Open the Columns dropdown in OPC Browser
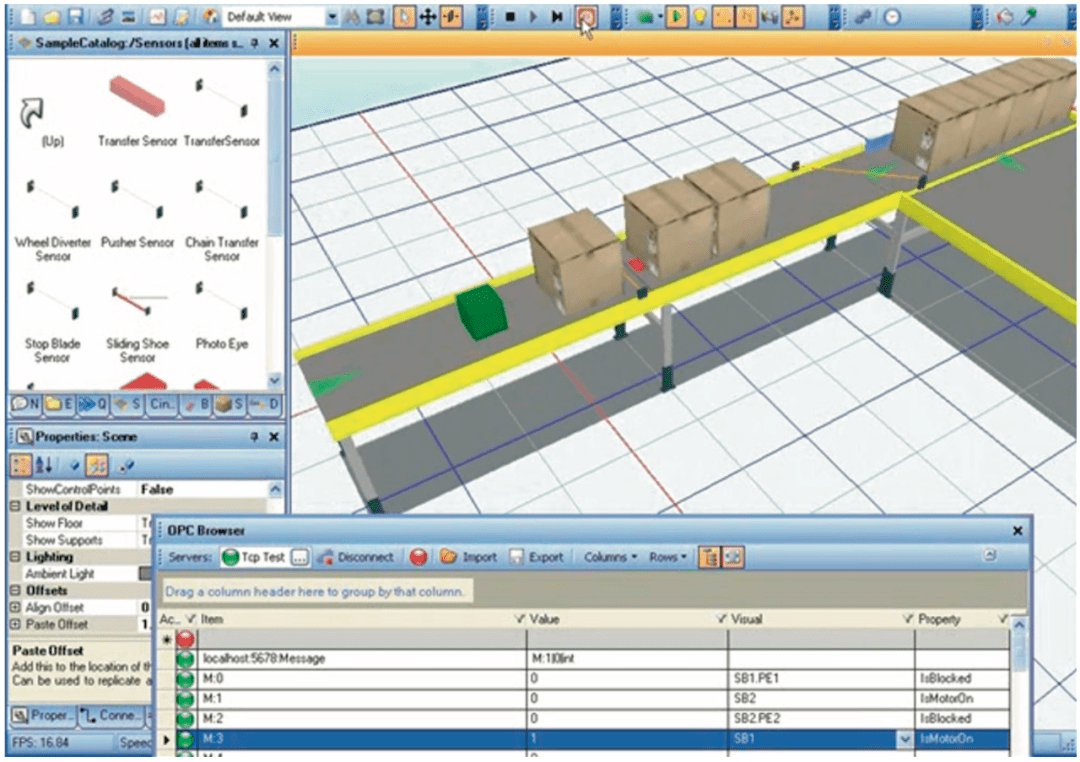This screenshot has height=762, width=1080. coord(610,557)
